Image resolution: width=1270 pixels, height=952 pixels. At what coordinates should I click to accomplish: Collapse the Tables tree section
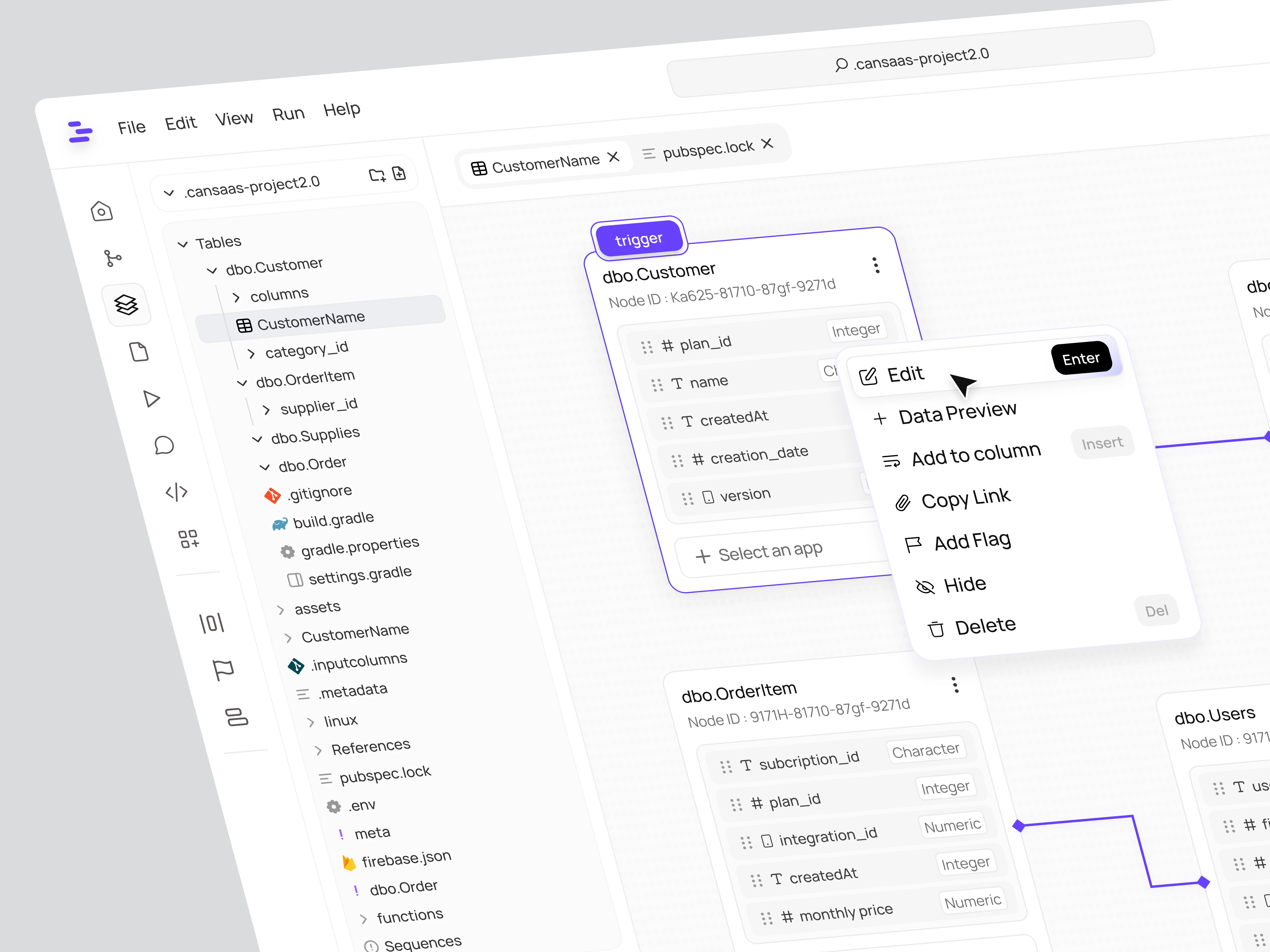pyautogui.click(x=183, y=244)
